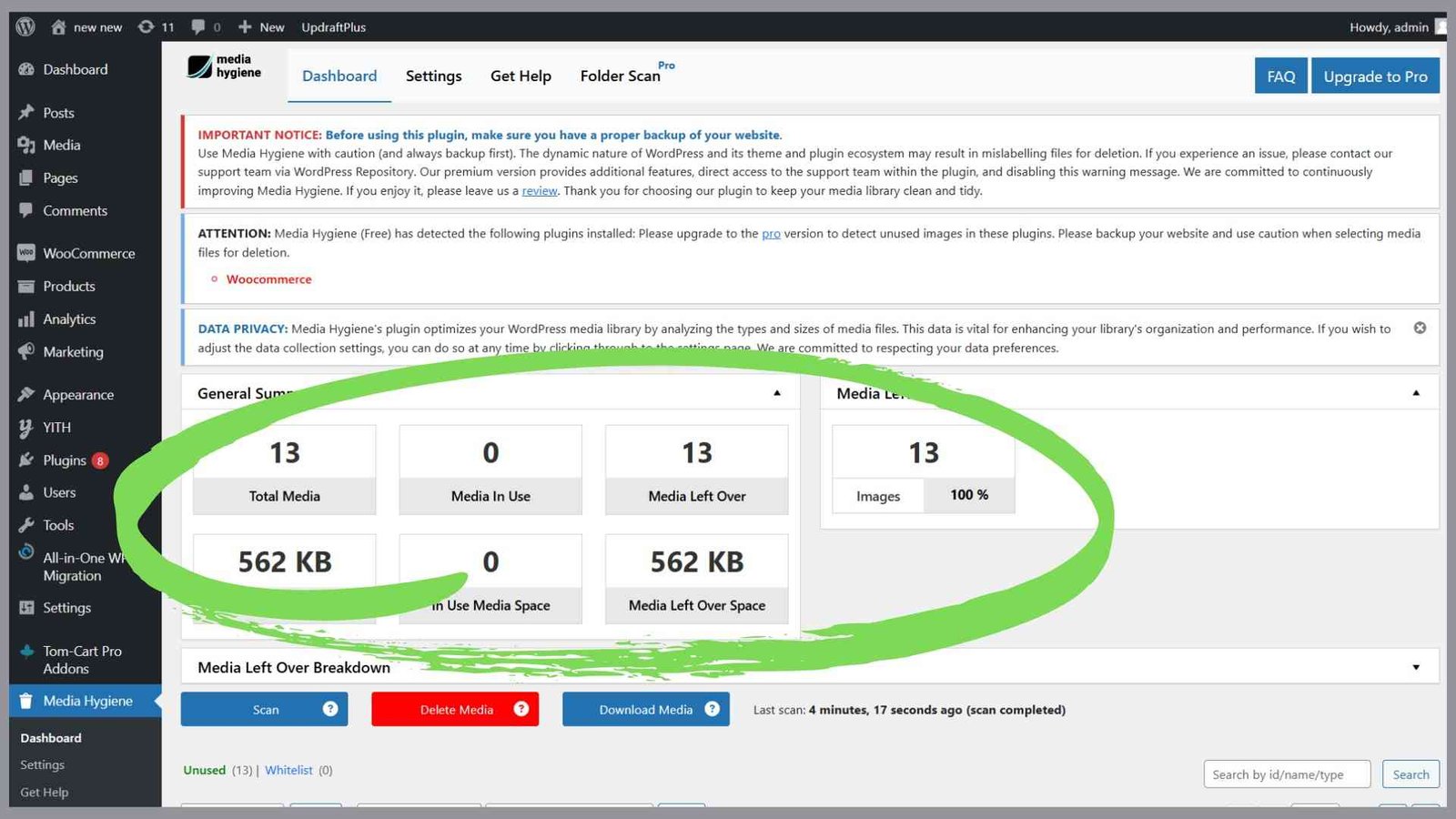
Task: Collapse the Media Left Over panel arrow
Action: [1416, 393]
